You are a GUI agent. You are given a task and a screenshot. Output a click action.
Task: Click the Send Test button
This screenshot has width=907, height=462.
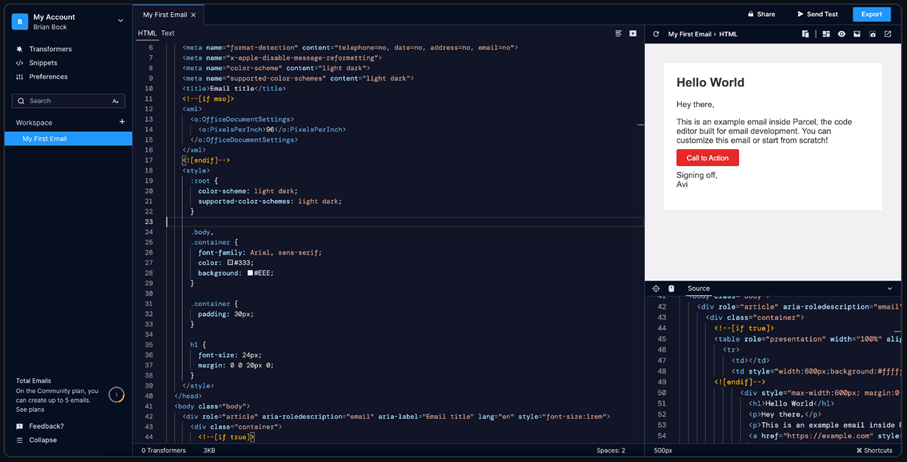click(817, 14)
